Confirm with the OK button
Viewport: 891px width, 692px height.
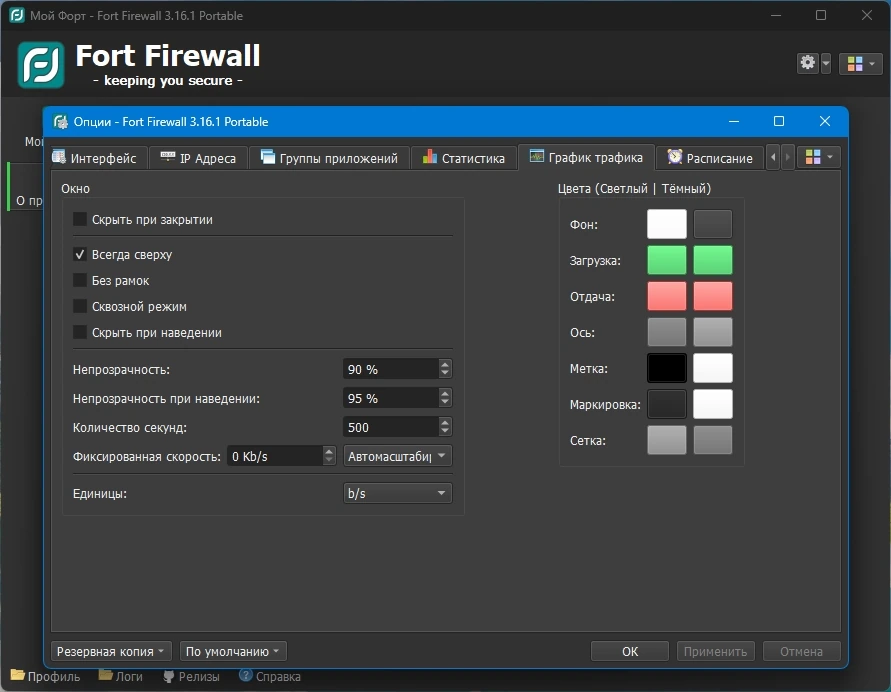(x=630, y=651)
